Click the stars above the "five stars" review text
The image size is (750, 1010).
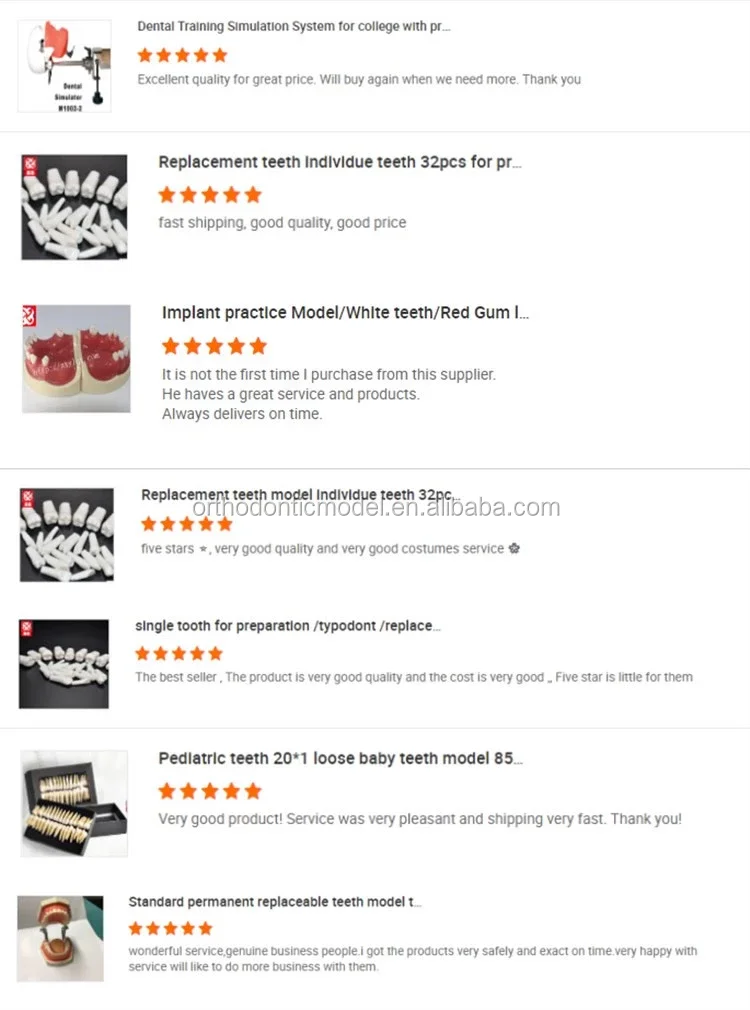[x=187, y=523]
